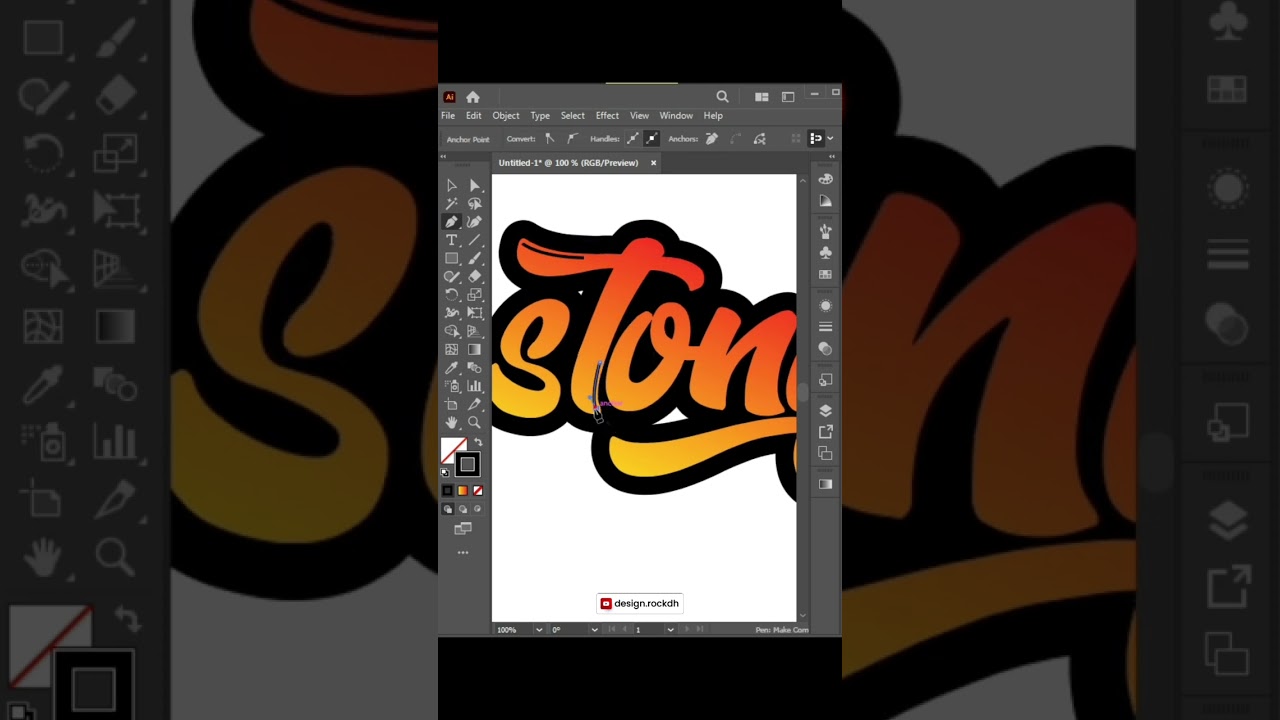Enable Draw Normal mode
1280x720 pixels.
point(448,509)
